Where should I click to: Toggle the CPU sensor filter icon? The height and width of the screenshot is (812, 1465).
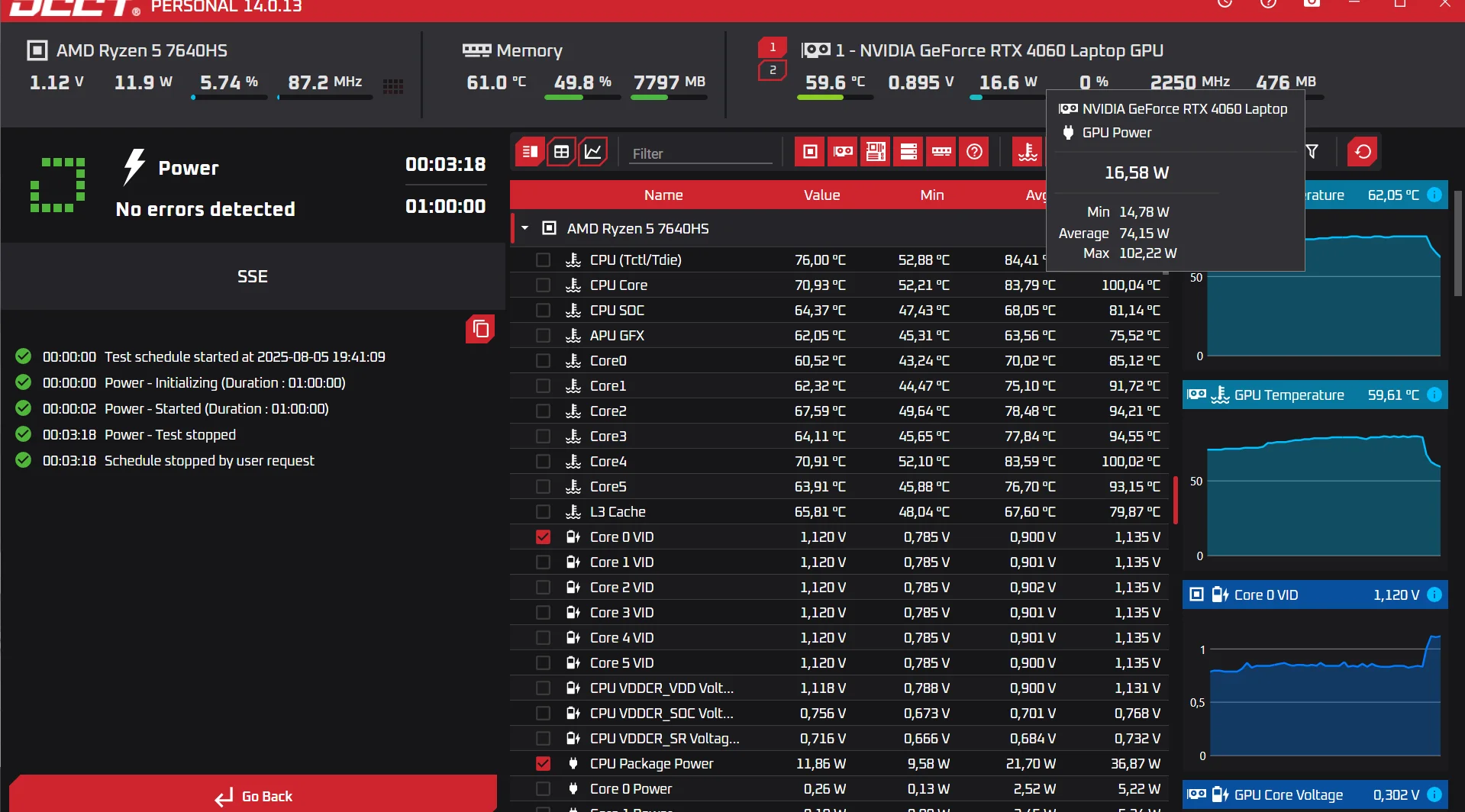click(x=810, y=152)
